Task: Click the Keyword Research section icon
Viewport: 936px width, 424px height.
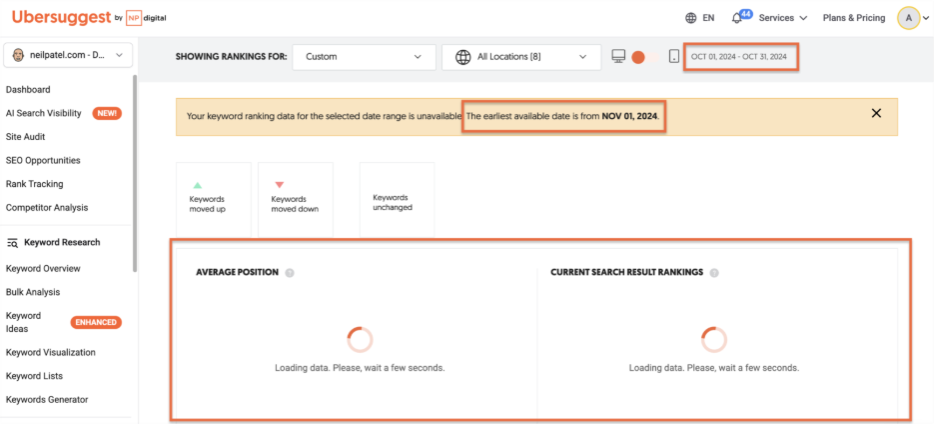Action: [12, 242]
